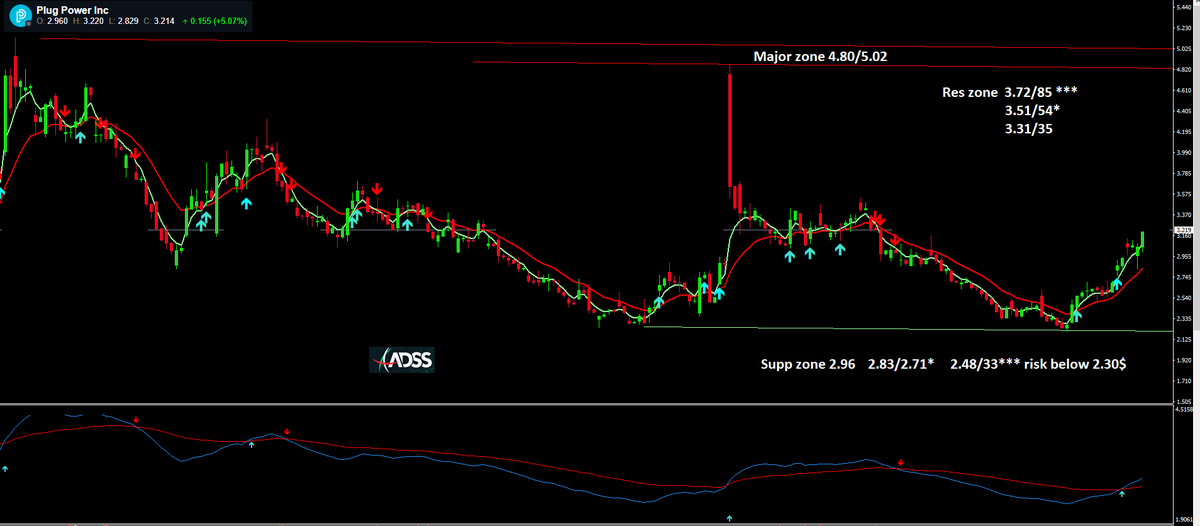
Task: Select the low price value 2.829
Action: click(130, 20)
